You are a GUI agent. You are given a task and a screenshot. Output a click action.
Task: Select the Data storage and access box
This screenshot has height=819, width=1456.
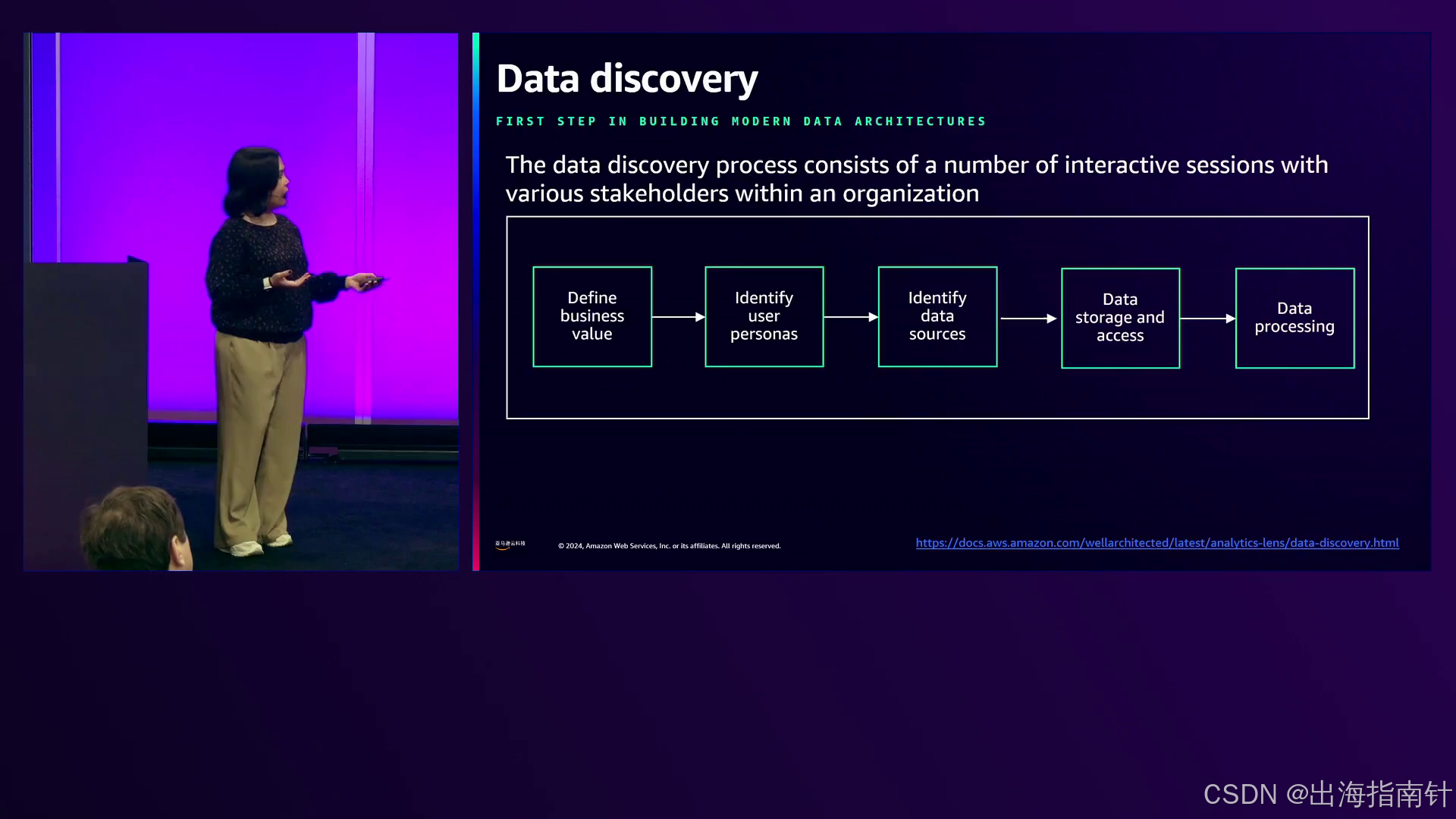click(1120, 318)
